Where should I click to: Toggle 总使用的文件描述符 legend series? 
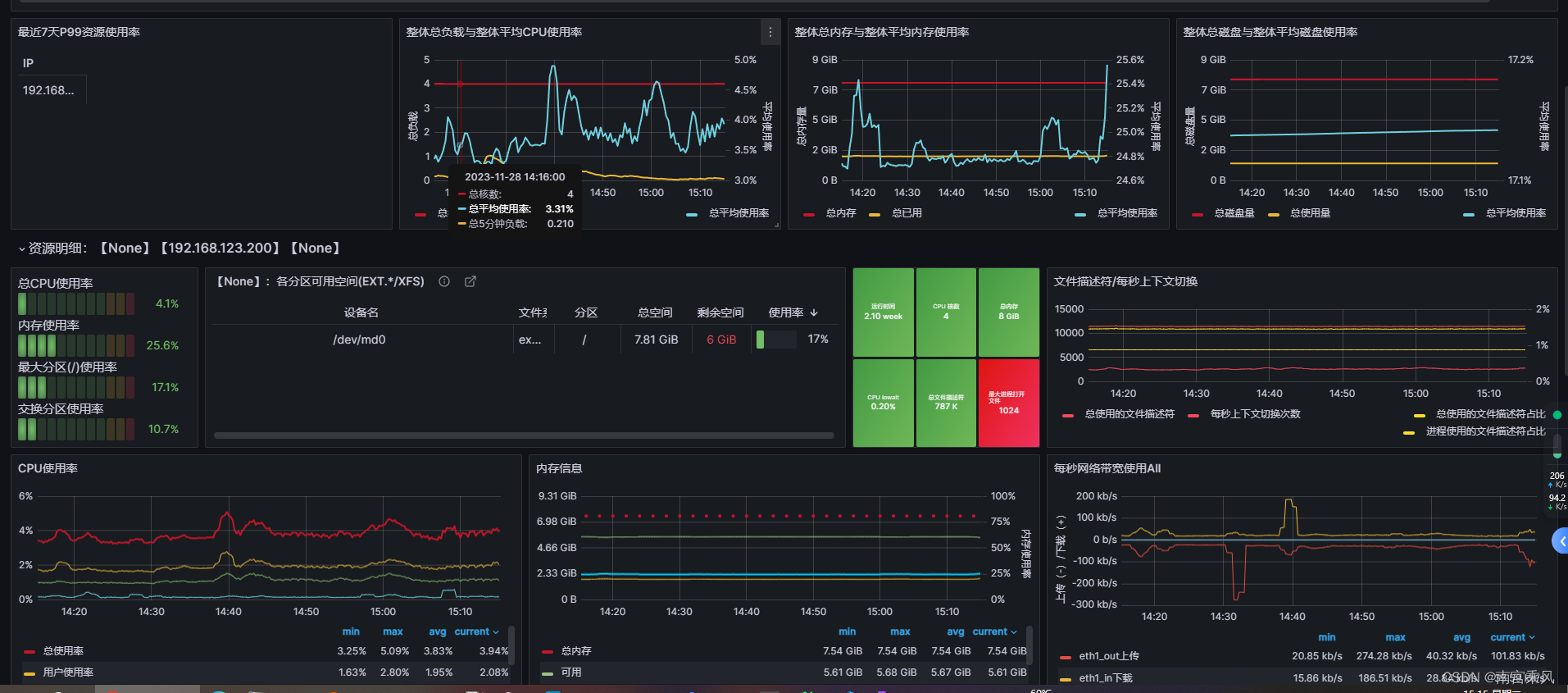[1129, 414]
